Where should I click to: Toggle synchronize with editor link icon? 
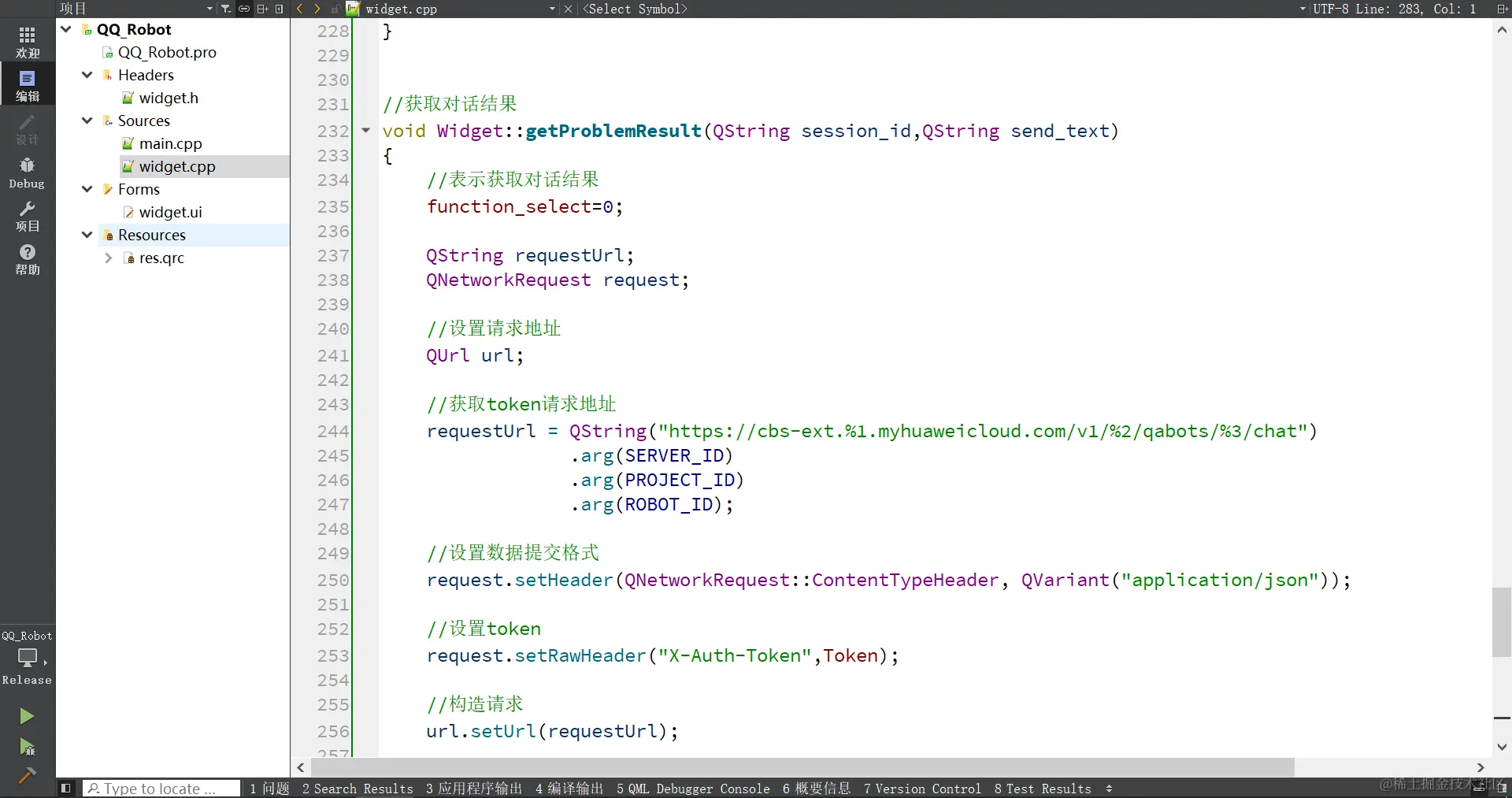(244, 9)
